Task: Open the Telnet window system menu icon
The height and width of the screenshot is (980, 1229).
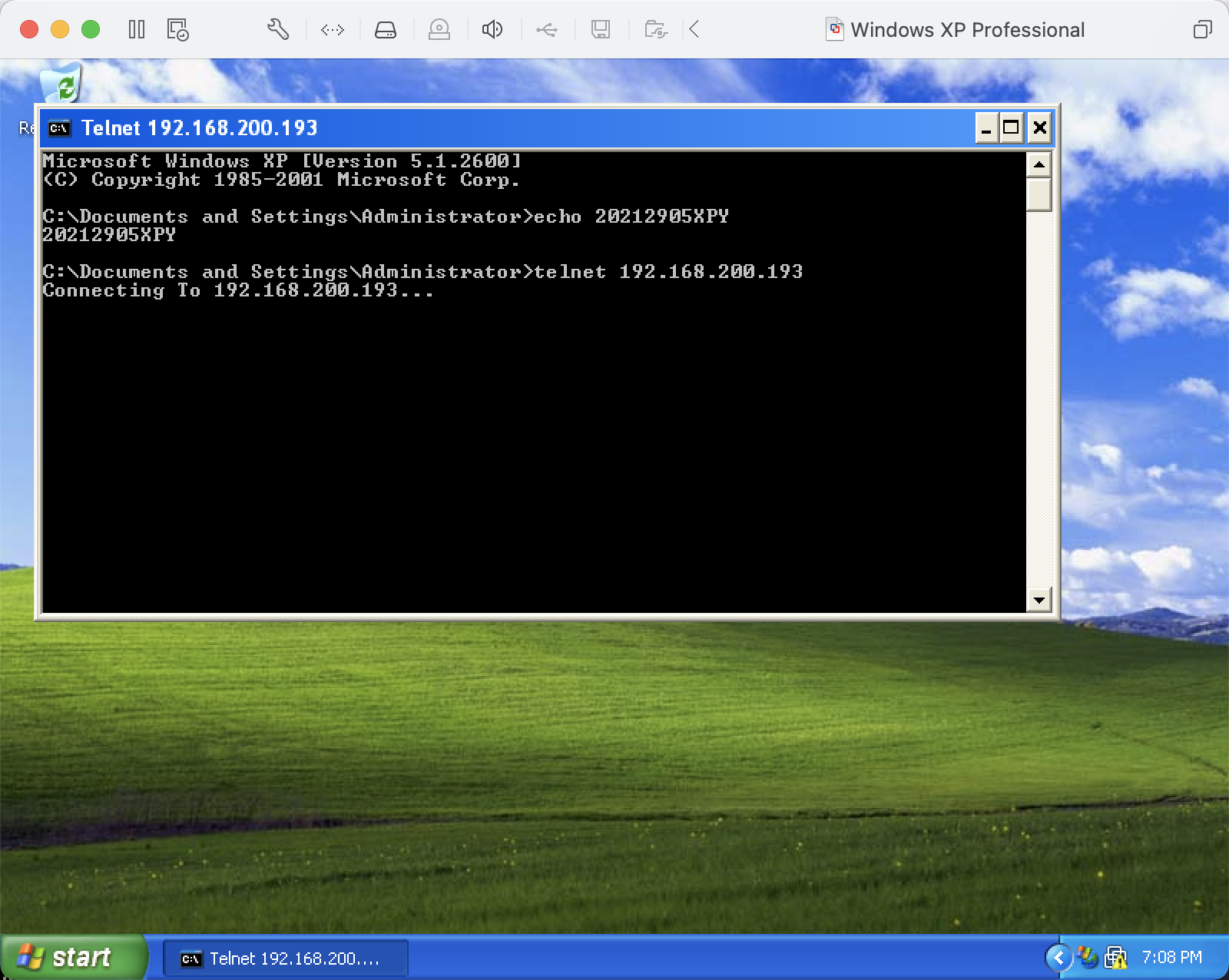Action: coord(59,128)
